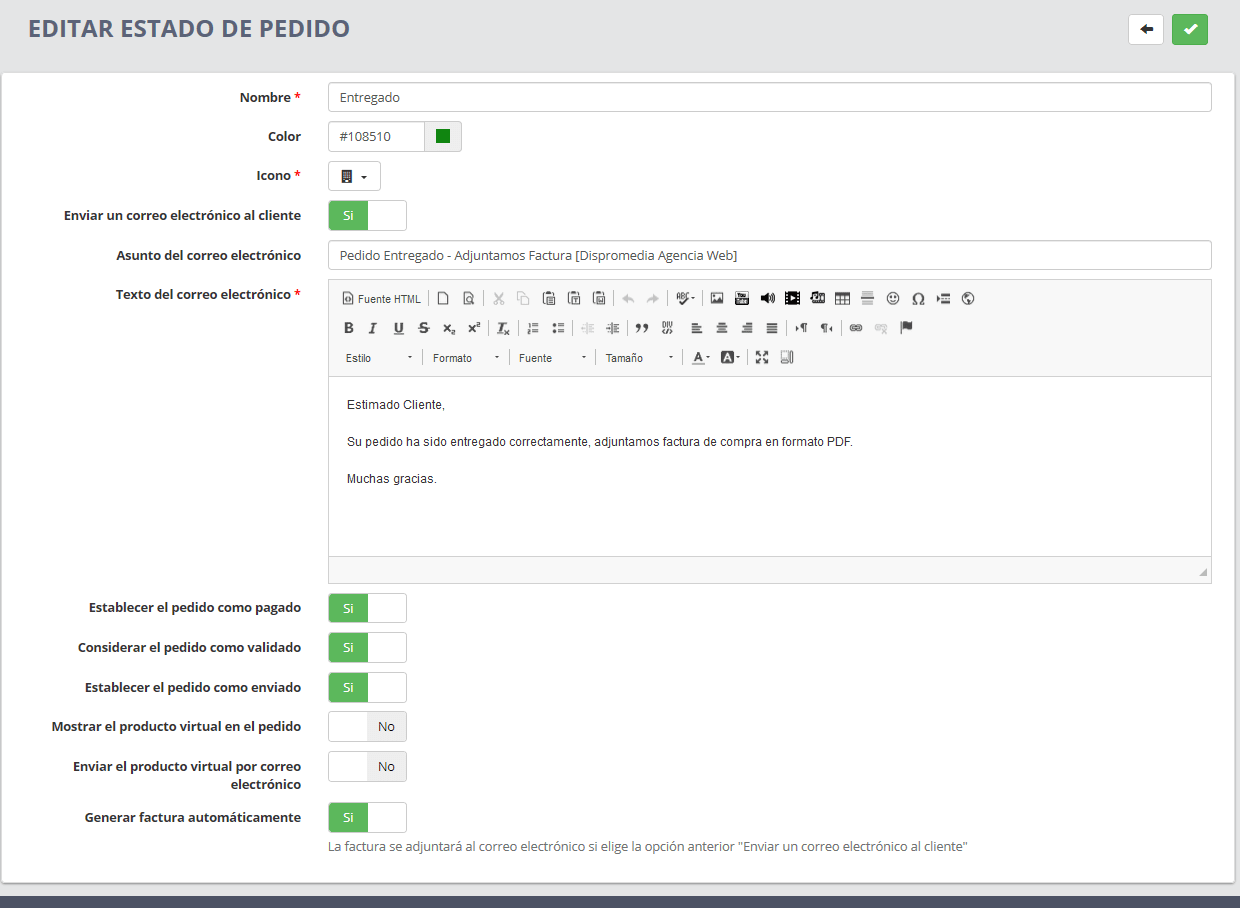Open the Icono dropdown selector
The height and width of the screenshot is (908, 1240).
coord(354,176)
